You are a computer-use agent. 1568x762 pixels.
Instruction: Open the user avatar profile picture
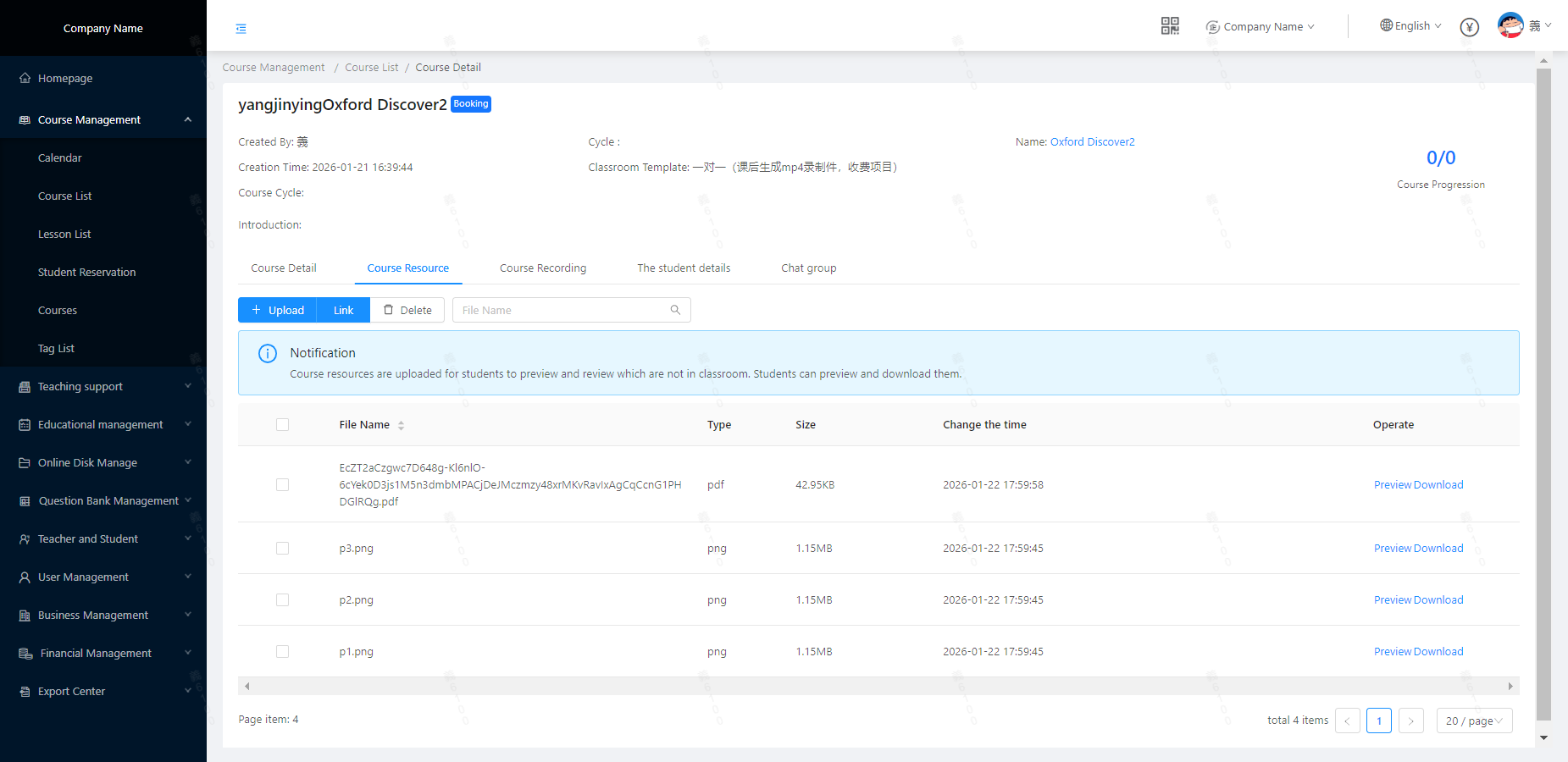click(x=1510, y=25)
